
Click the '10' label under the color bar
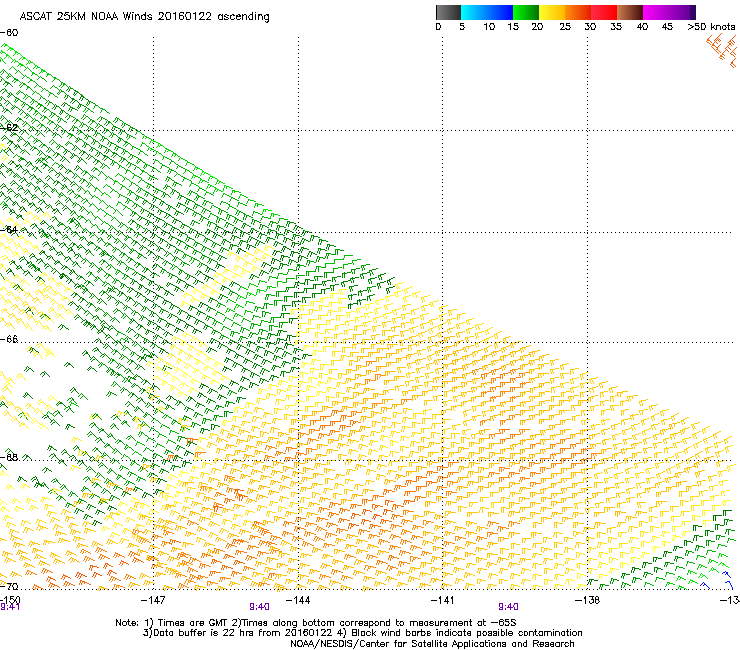click(x=489, y=27)
